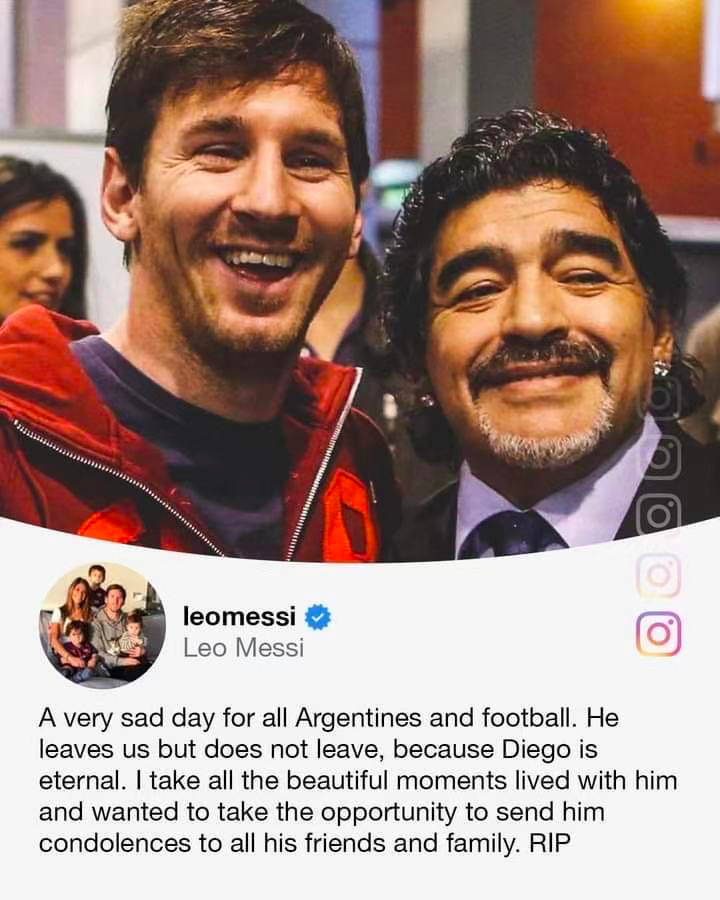
Task: Open the round family profile picture
Action: [102, 625]
